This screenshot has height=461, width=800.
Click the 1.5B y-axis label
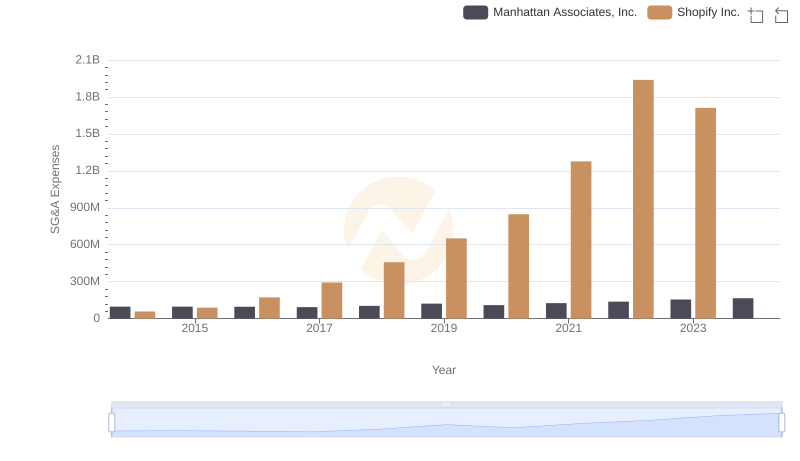[87, 134]
